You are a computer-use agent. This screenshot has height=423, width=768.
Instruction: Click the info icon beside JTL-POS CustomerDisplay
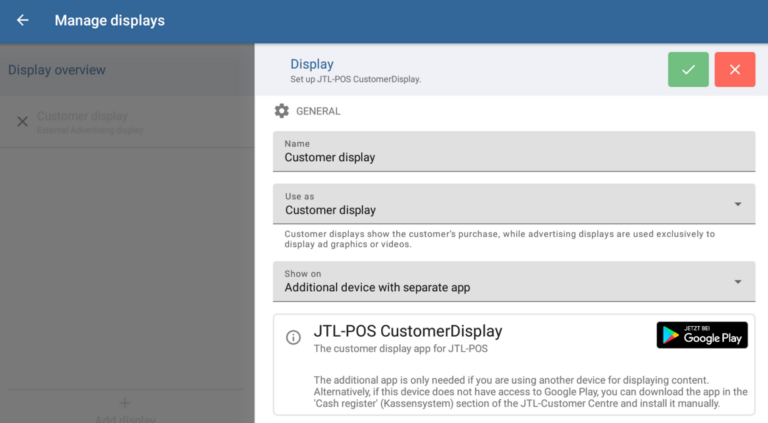(x=293, y=337)
